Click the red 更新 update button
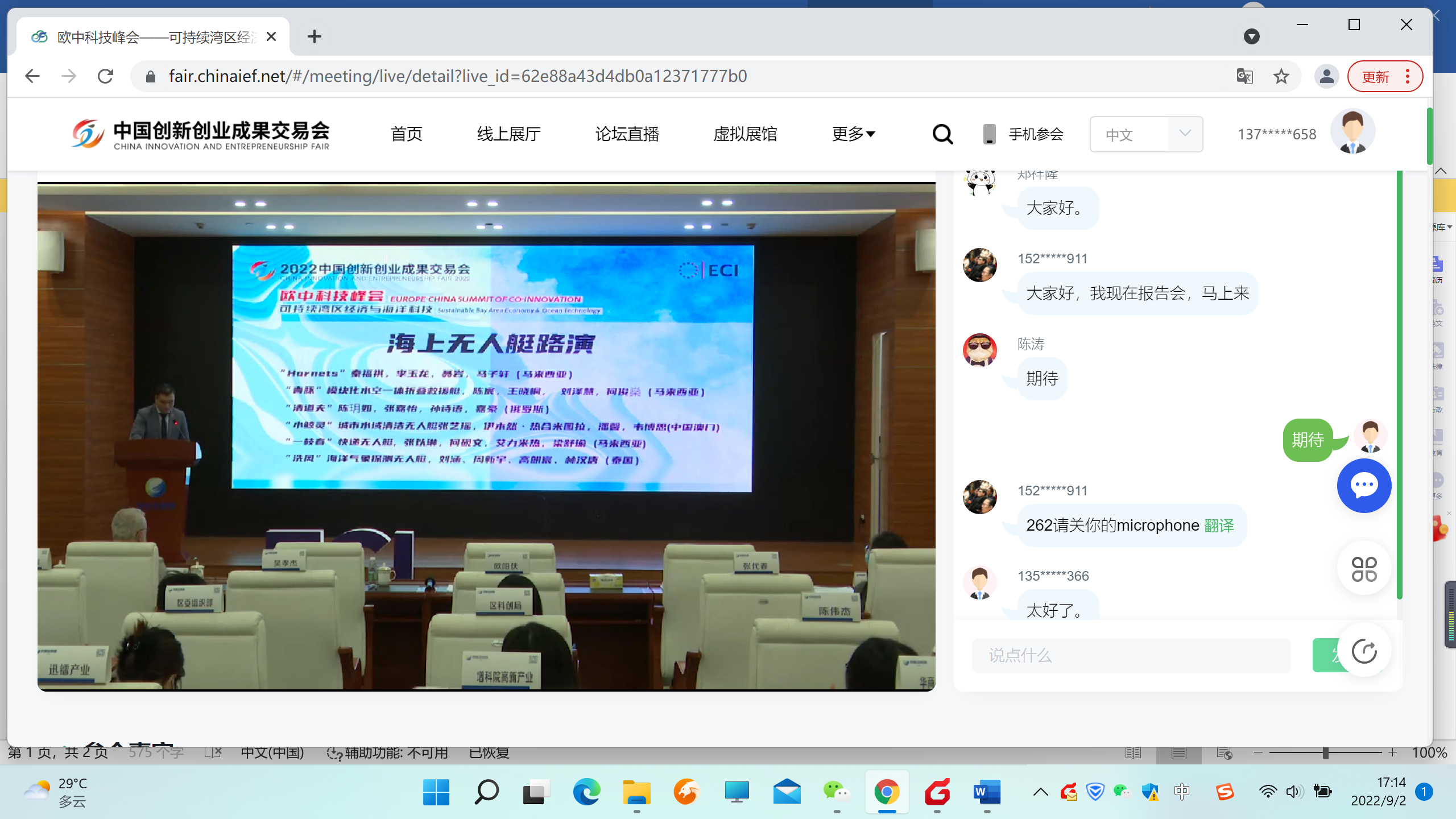This screenshot has height=819, width=1456. (1376, 76)
